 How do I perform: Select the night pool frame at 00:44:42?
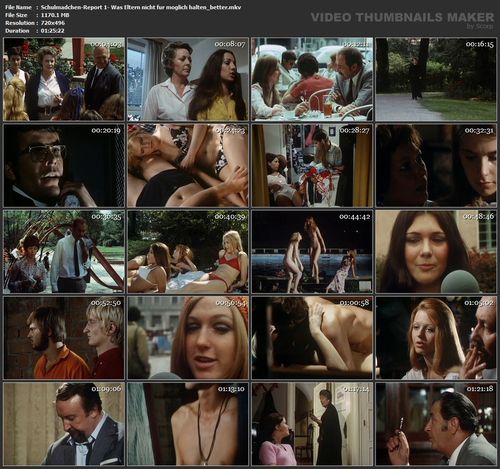[x=312, y=252]
